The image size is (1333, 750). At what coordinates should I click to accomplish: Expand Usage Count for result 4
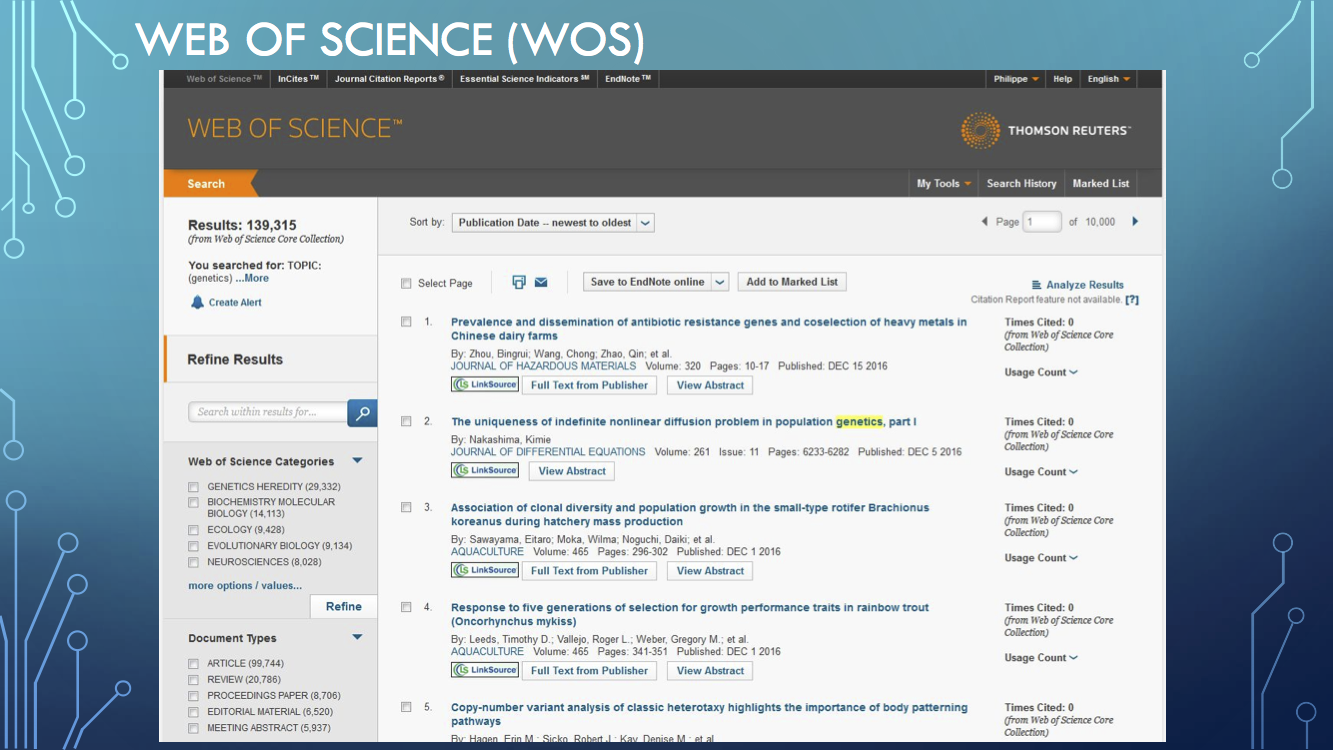1041,658
